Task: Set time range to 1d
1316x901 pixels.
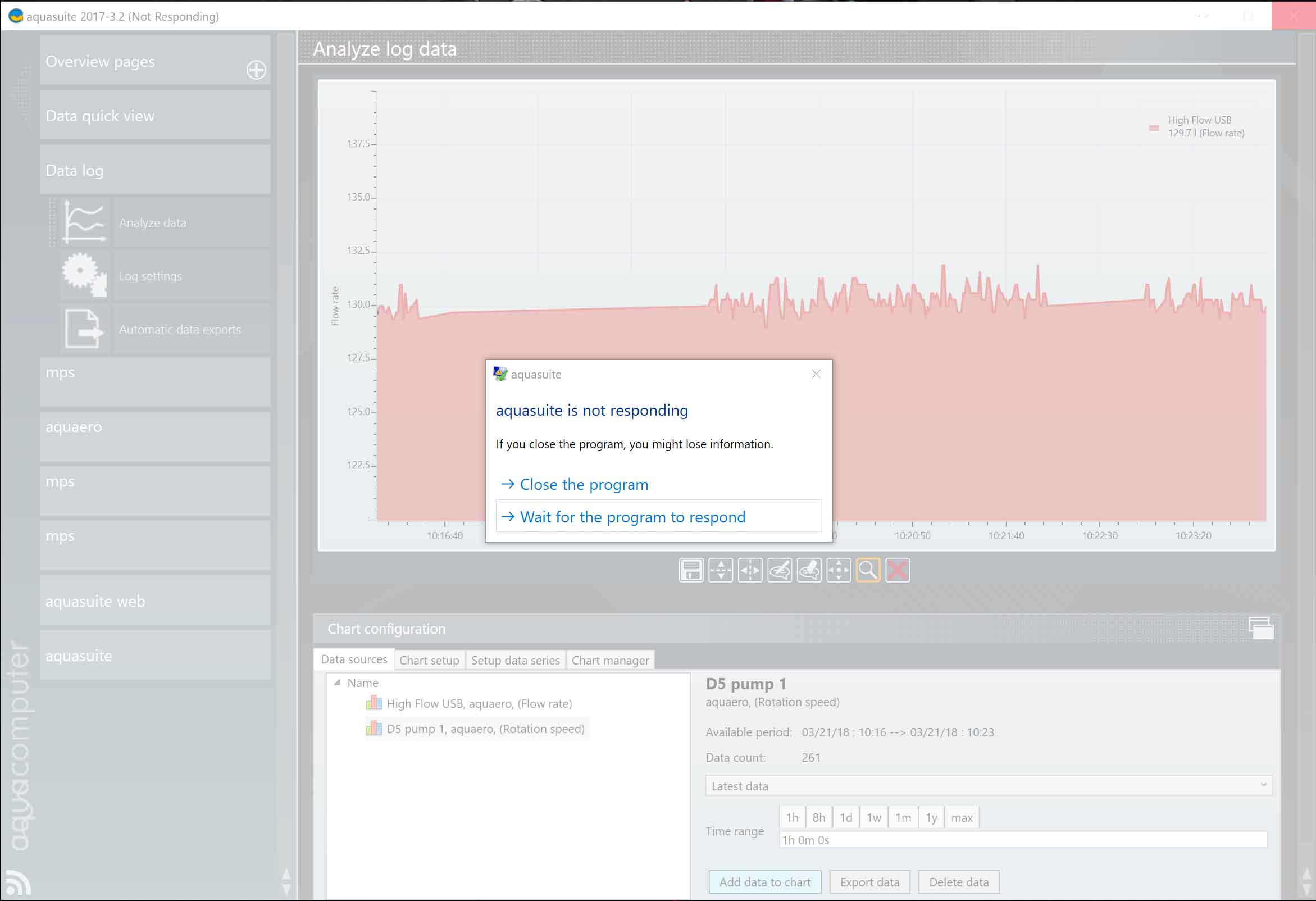Action: coord(845,817)
